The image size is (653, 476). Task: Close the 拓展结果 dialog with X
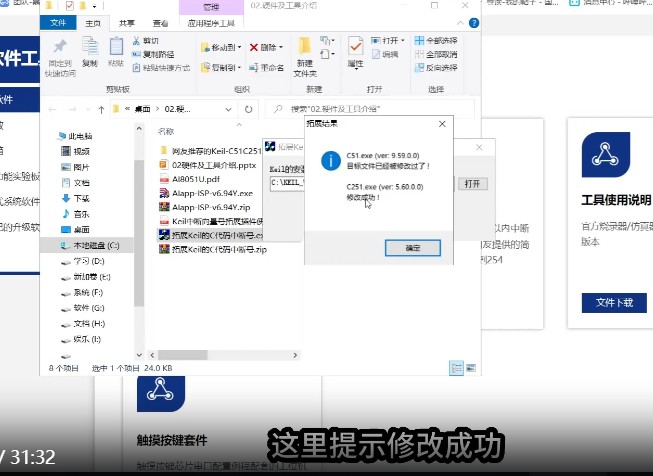pyautogui.click(x=442, y=124)
